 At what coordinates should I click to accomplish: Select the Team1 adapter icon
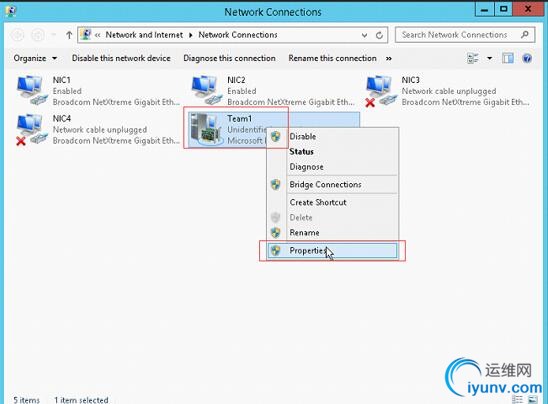pos(208,129)
